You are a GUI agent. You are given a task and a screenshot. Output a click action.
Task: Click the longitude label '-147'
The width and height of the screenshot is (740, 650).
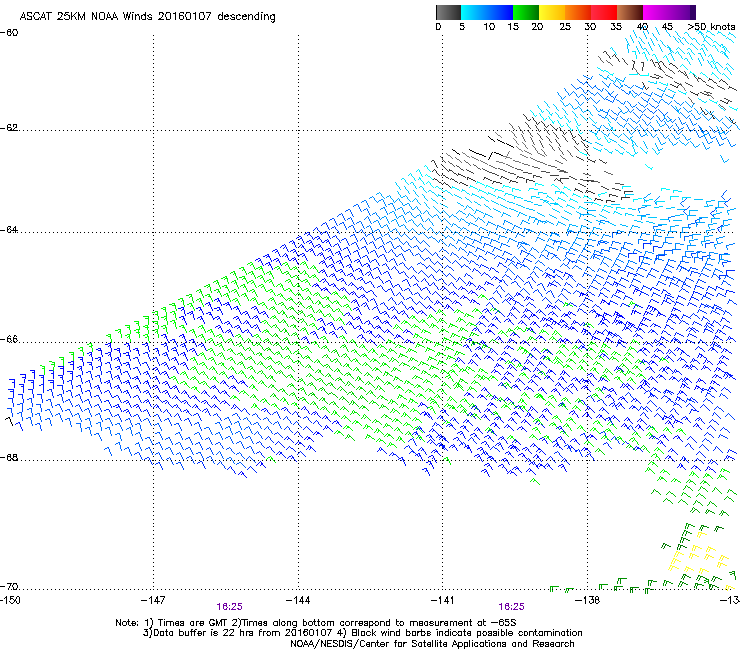[x=153, y=600]
